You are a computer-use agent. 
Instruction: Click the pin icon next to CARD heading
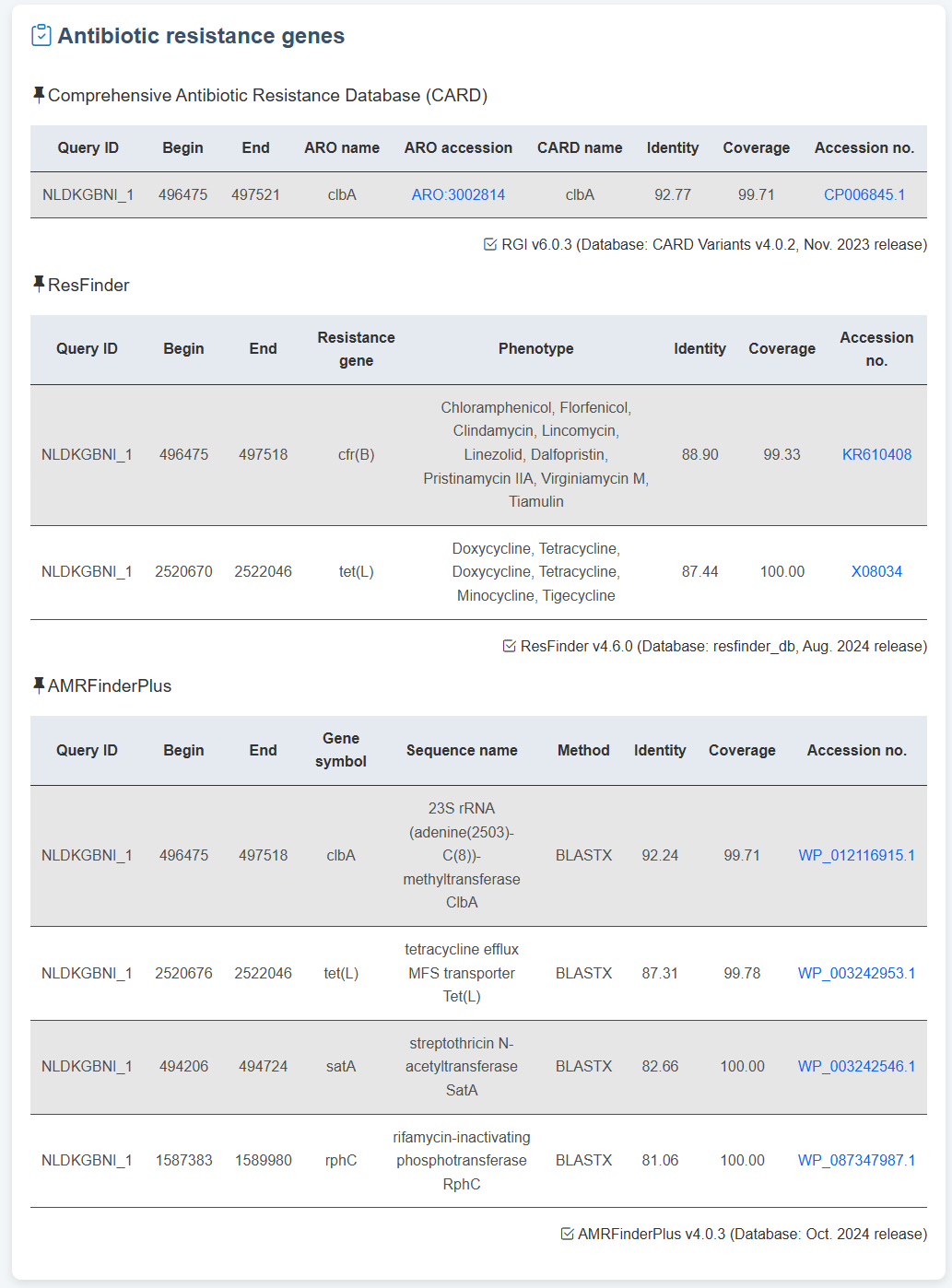[x=38, y=95]
